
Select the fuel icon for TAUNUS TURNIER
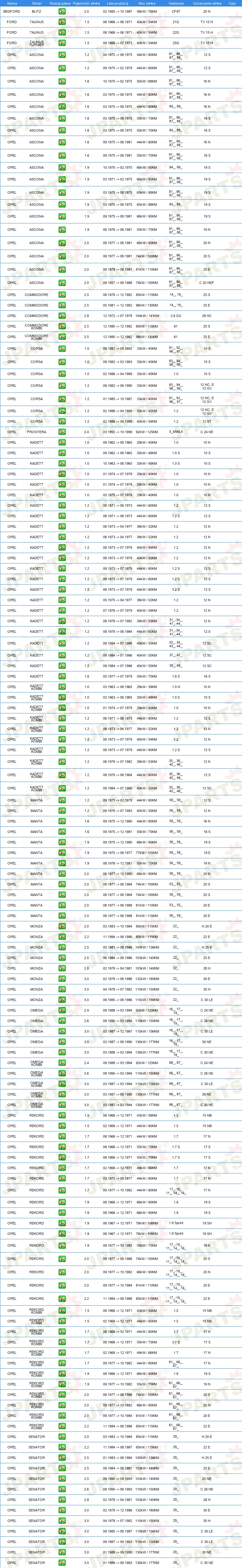[62, 43]
